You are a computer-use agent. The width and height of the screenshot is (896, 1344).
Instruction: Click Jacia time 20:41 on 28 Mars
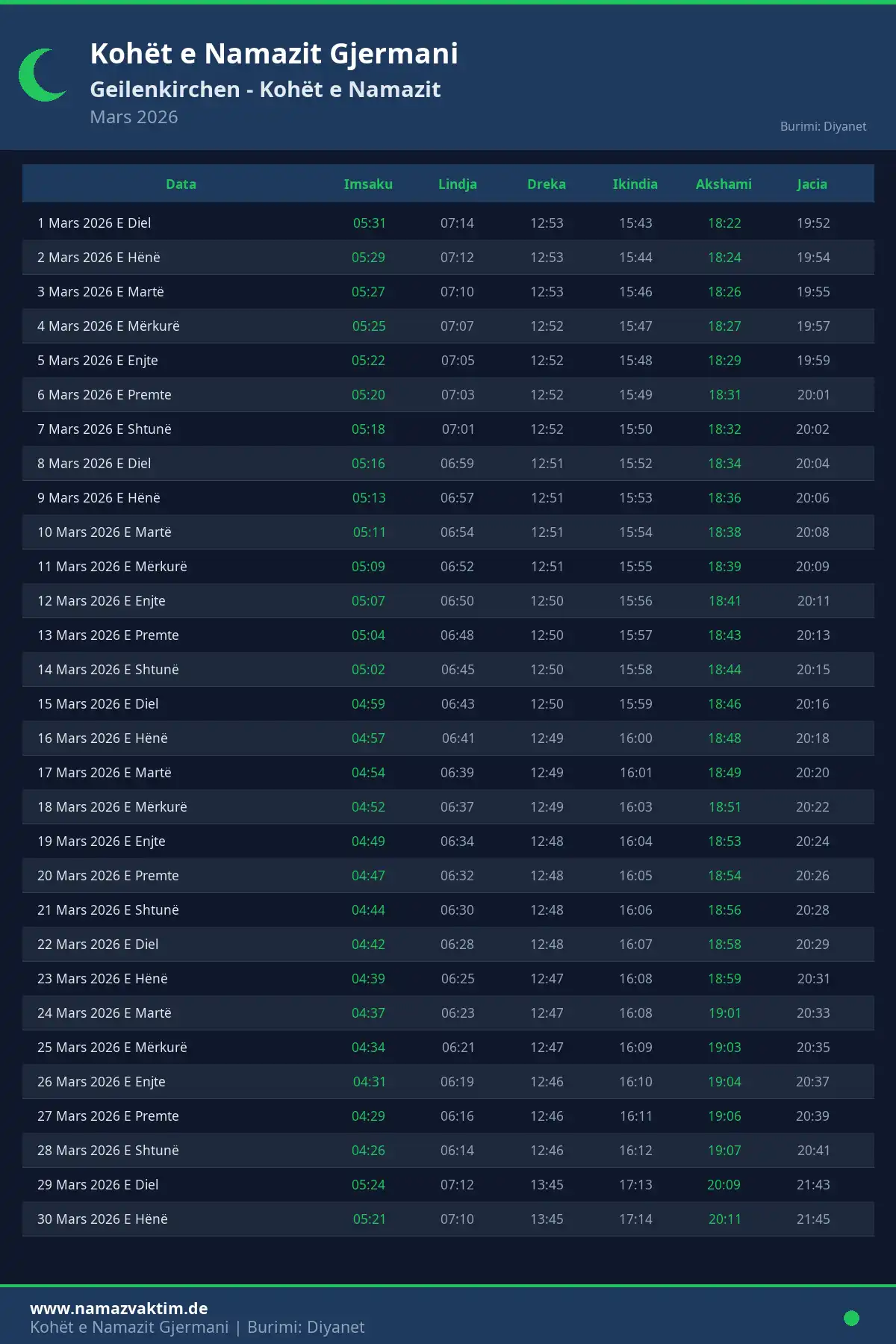click(813, 1151)
